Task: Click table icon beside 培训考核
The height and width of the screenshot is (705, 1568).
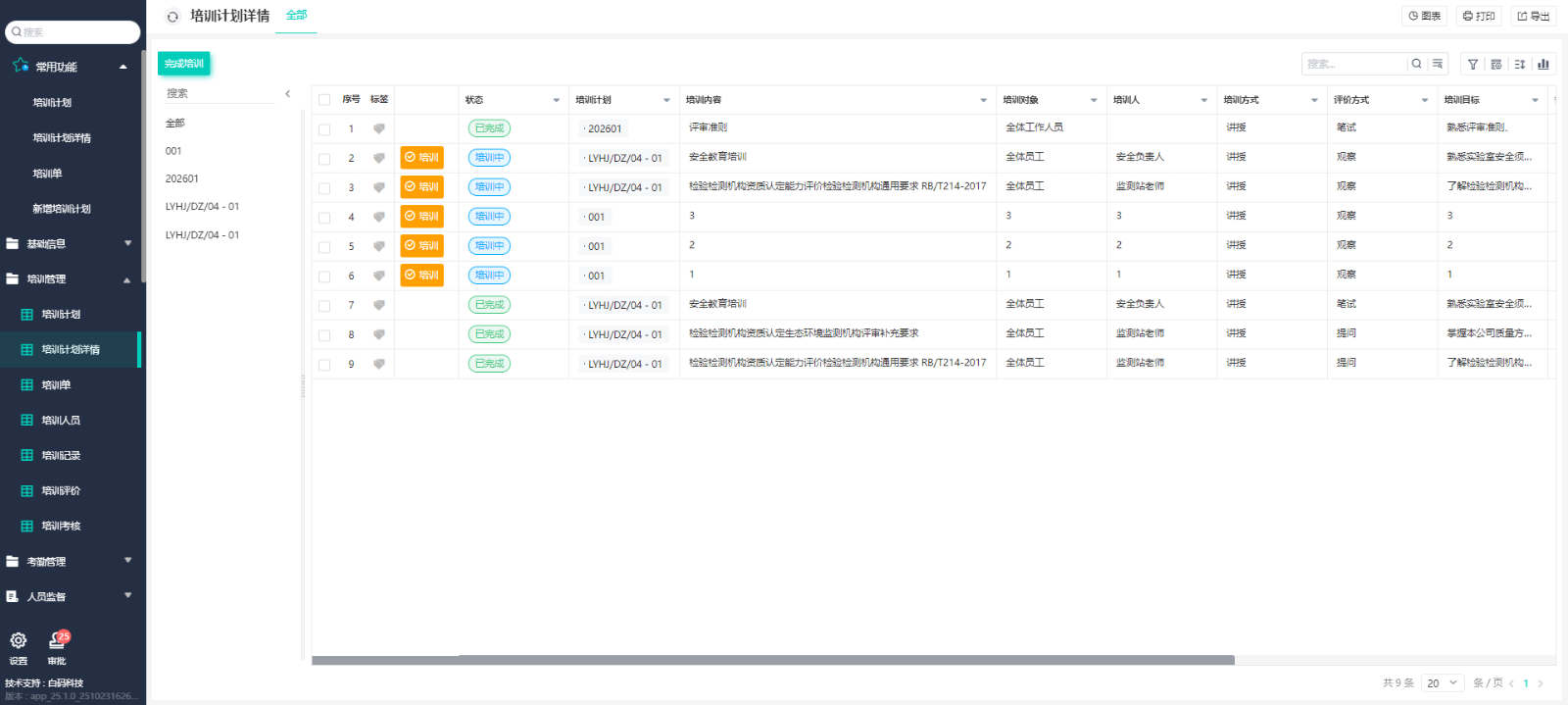Action: pyautogui.click(x=27, y=527)
